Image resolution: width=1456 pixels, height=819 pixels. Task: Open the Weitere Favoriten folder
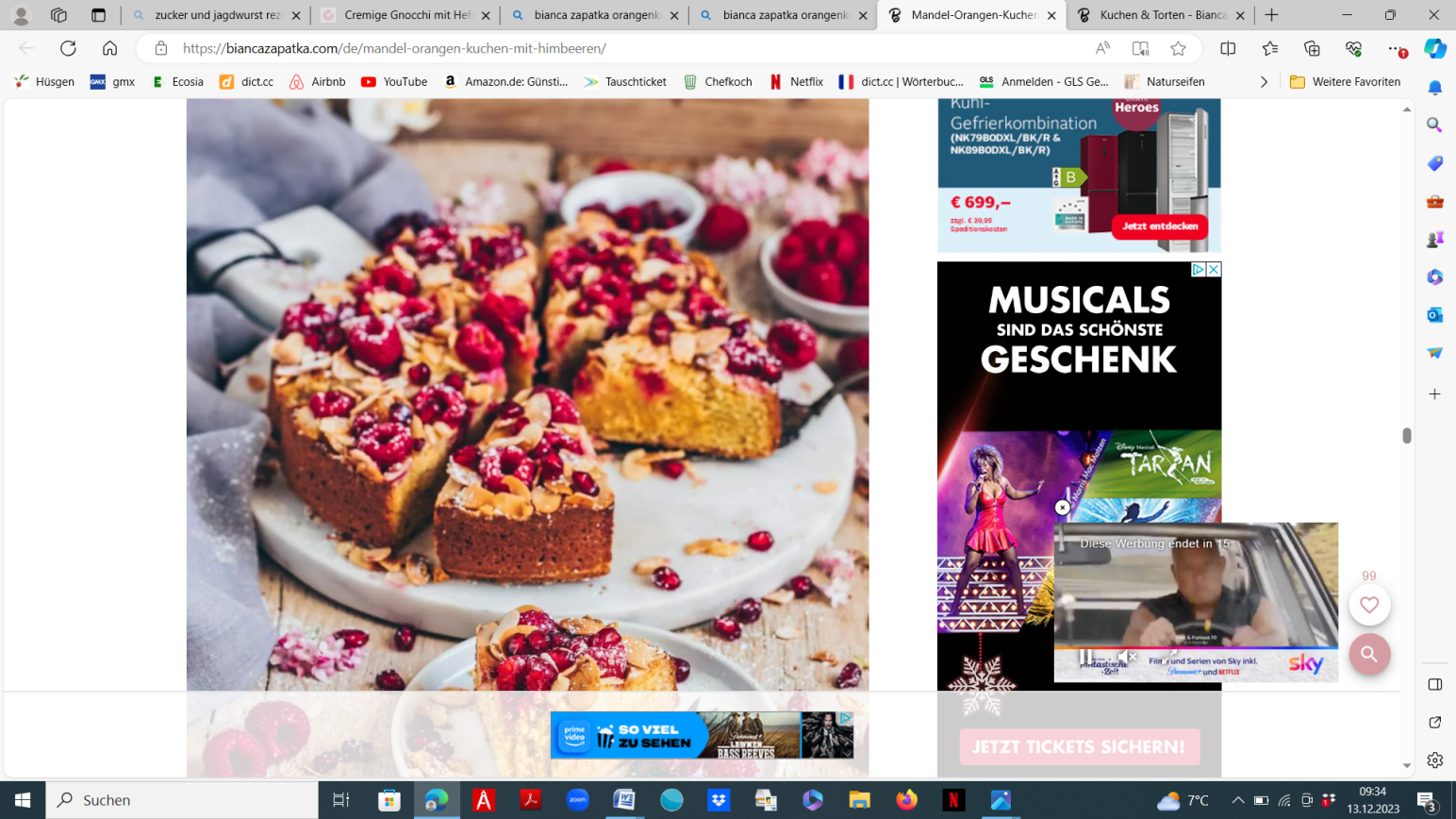pyautogui.click(x=1345, y=82)
